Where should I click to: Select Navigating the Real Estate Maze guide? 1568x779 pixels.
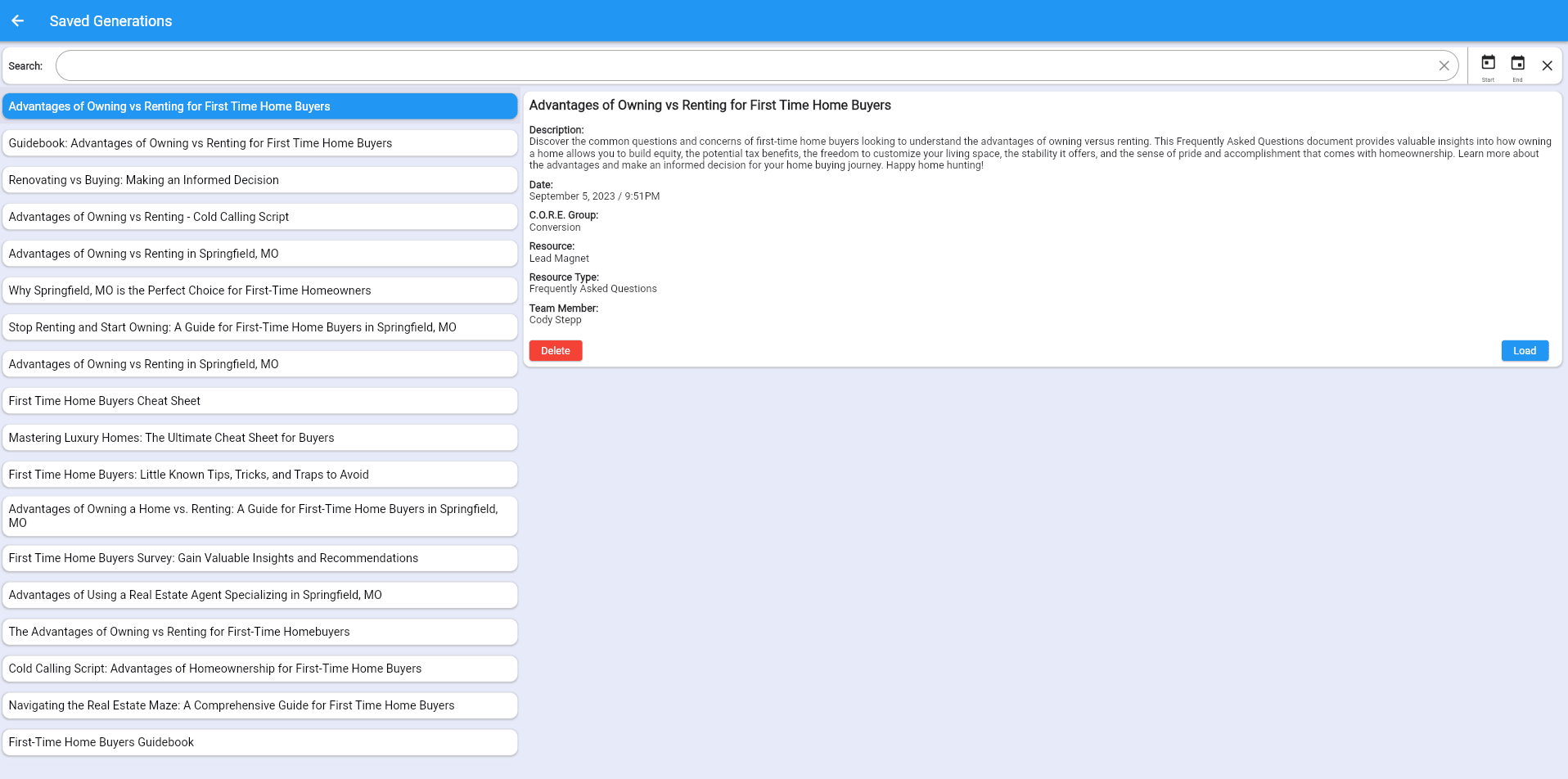point(259,705)
